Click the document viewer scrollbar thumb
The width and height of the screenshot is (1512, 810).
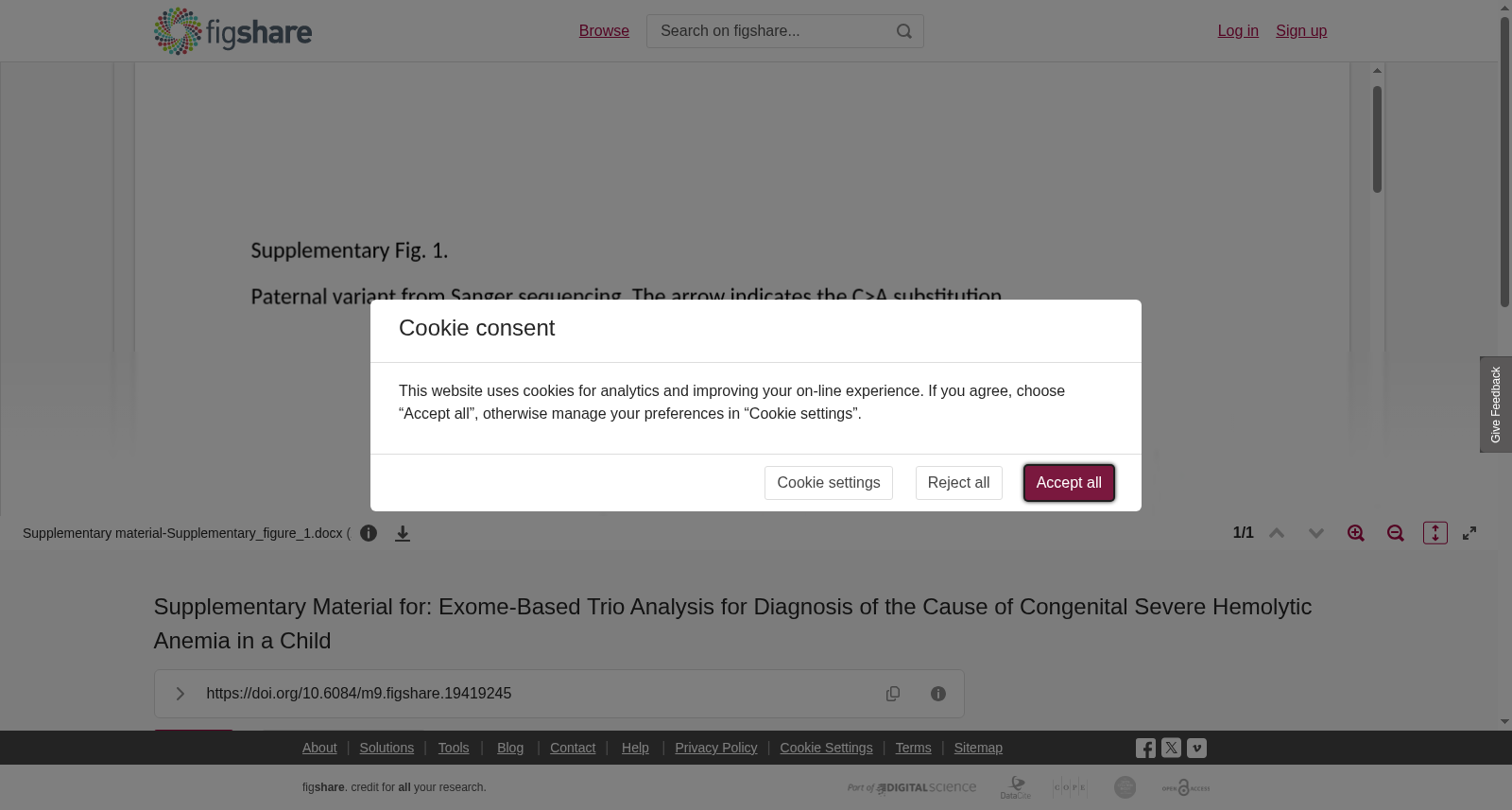(1377, 140)
